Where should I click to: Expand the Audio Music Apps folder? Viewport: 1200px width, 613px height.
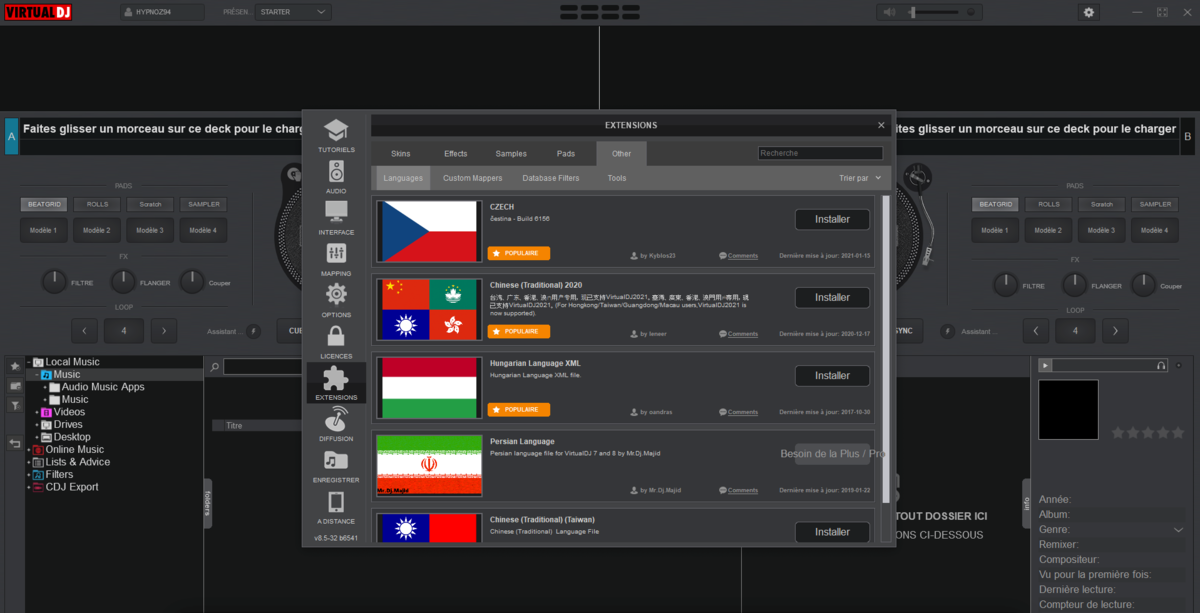(x=45, y=387)
